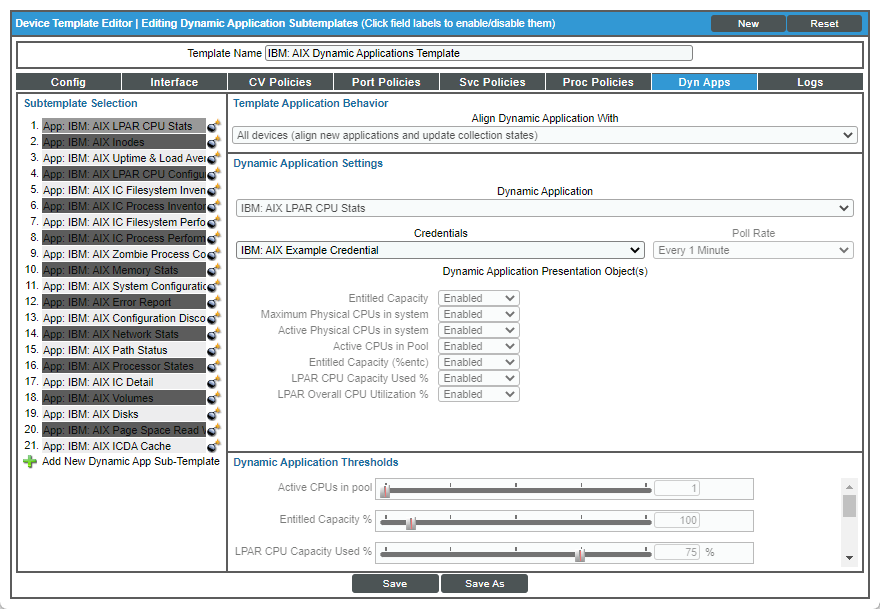Enable the Poll Rate field label
880x609 pixels.
753,233
